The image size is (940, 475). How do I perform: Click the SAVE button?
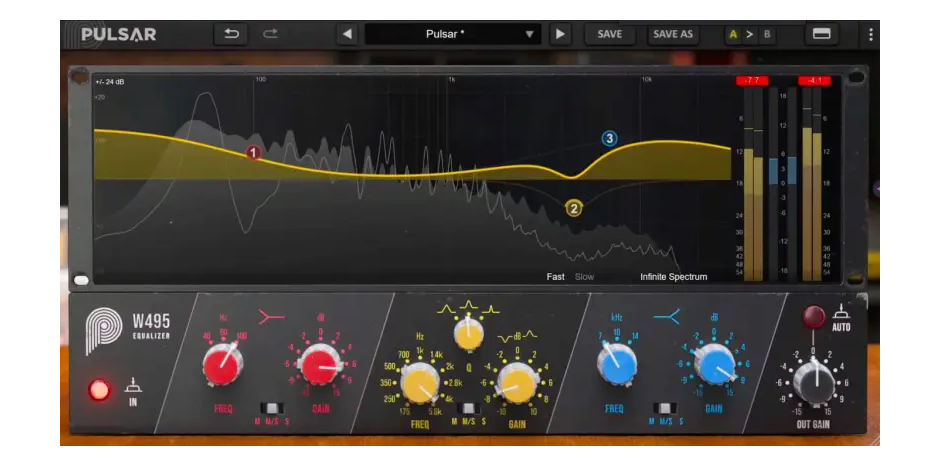(610, 34)
